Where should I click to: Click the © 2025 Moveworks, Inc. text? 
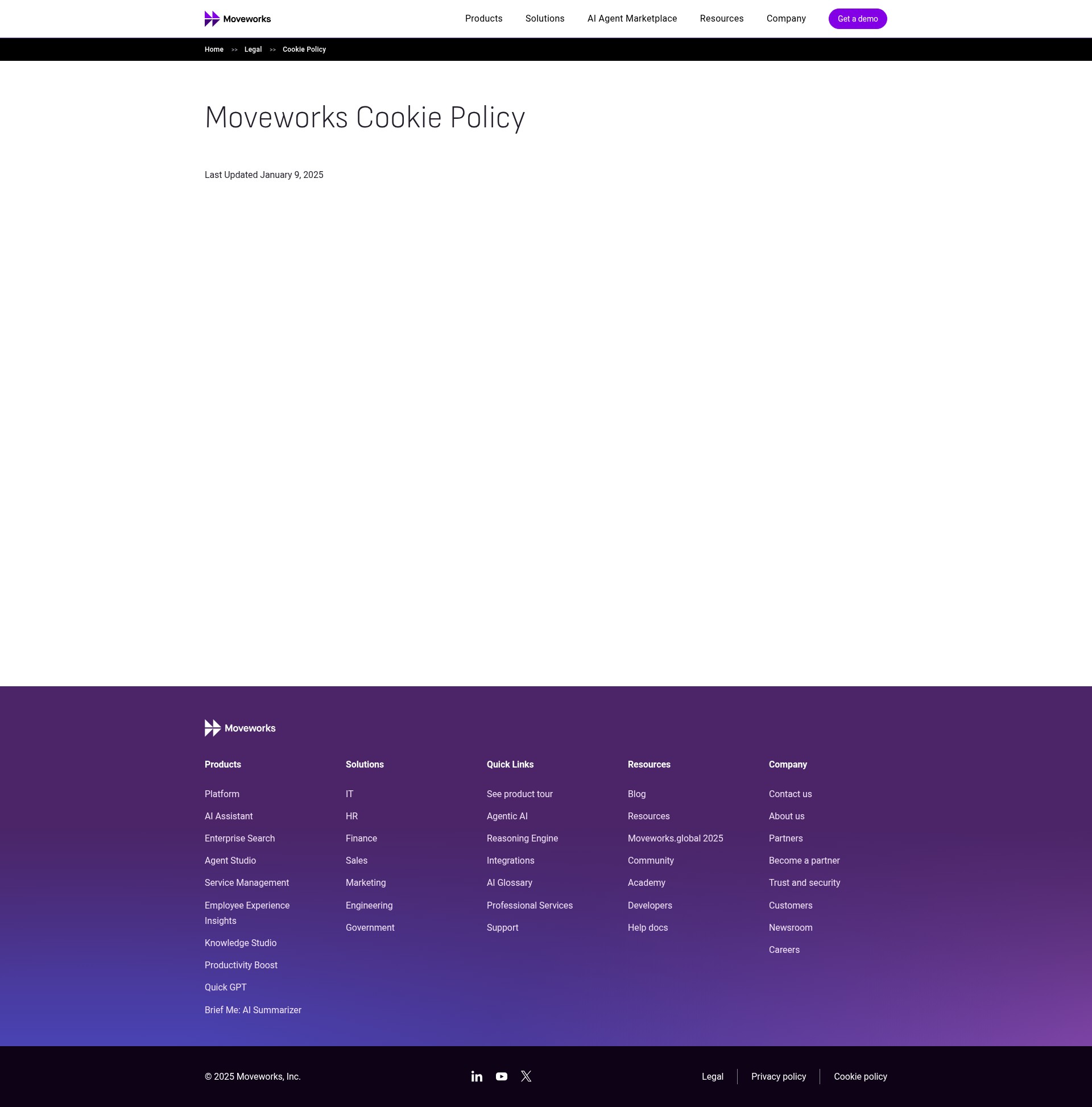[x=252, y=1077]
